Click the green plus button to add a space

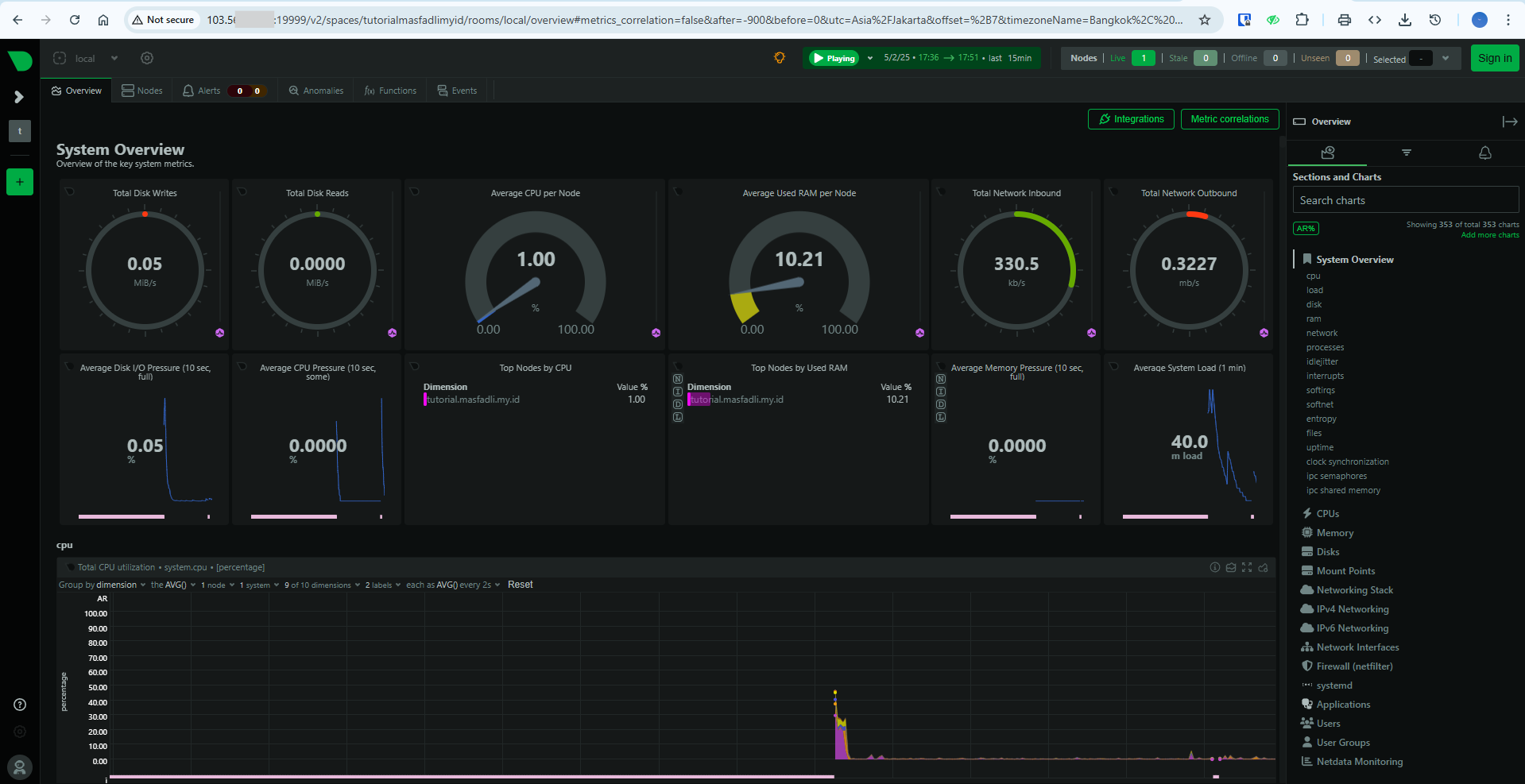click(20, 182)
